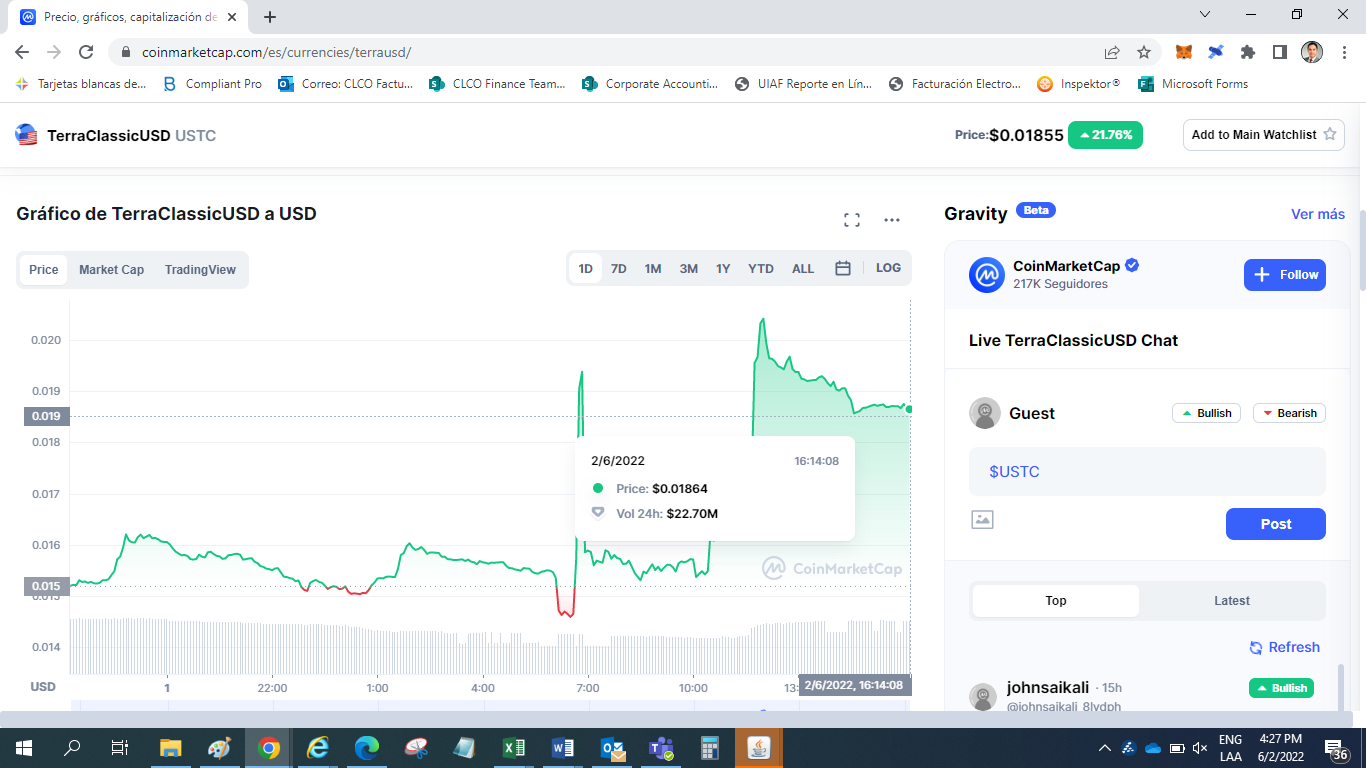Bookmark this page with the star icon
1366x768 pixels.
pyautogui.click(x=1144, y=52)
